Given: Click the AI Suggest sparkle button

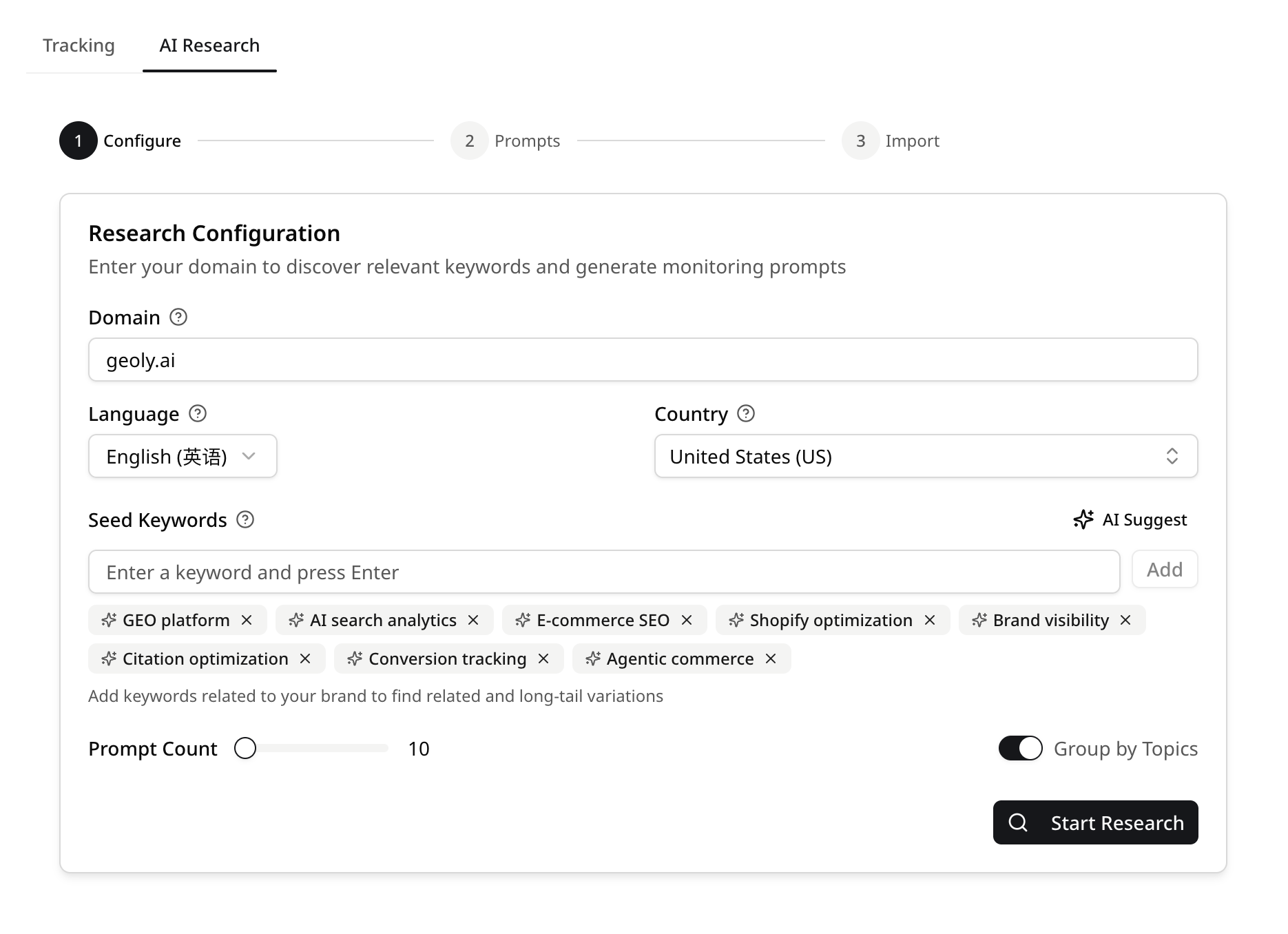Looking at the screenshot, I should tap(1130, 519).
